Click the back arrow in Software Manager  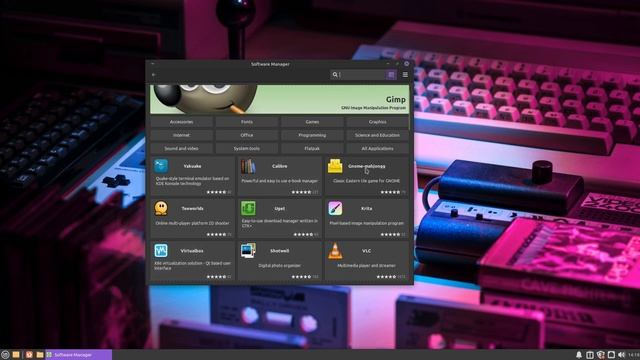coord(154,75)
